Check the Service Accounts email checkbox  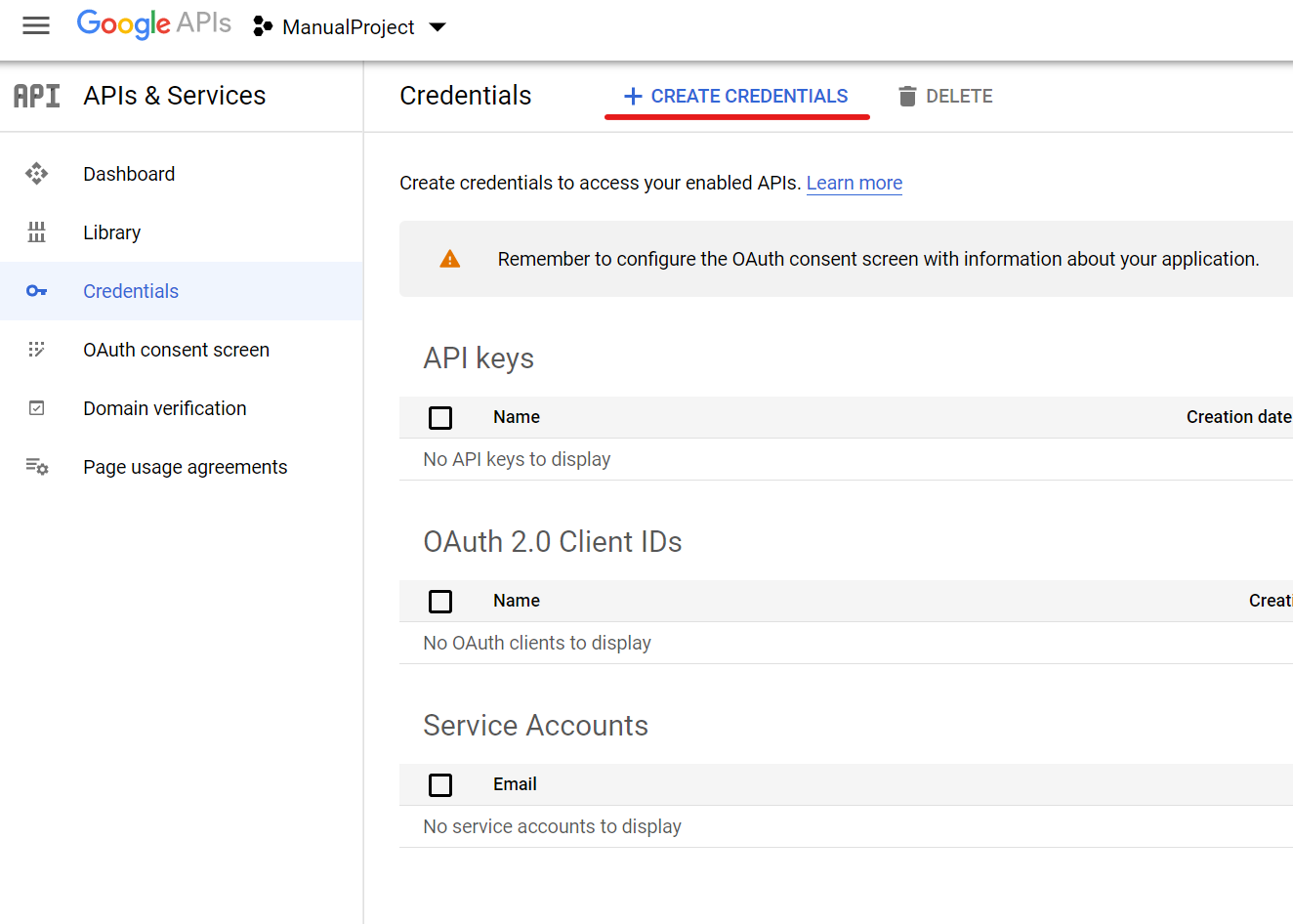440,784
